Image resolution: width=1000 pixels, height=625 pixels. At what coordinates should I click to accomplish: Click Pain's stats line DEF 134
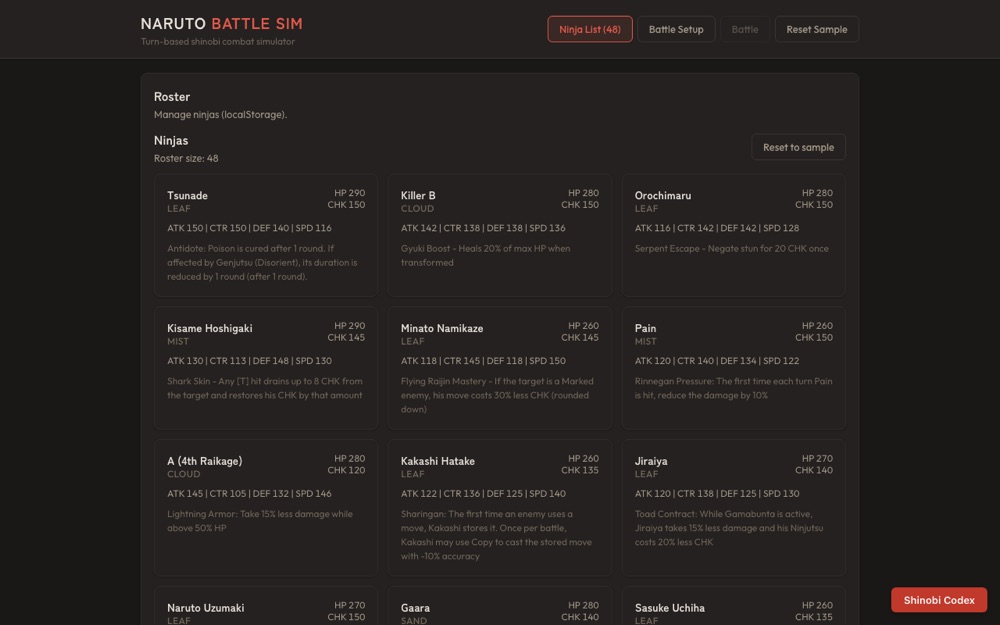pyautogui.click(x=717, y=360)
